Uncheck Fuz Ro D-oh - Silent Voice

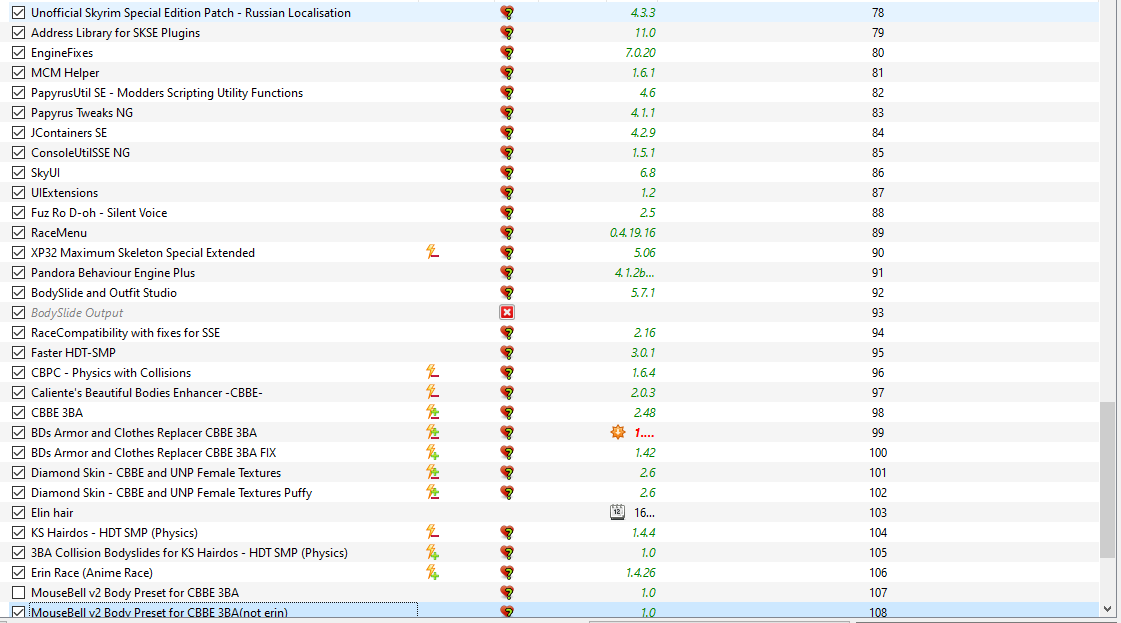(19, 212)
